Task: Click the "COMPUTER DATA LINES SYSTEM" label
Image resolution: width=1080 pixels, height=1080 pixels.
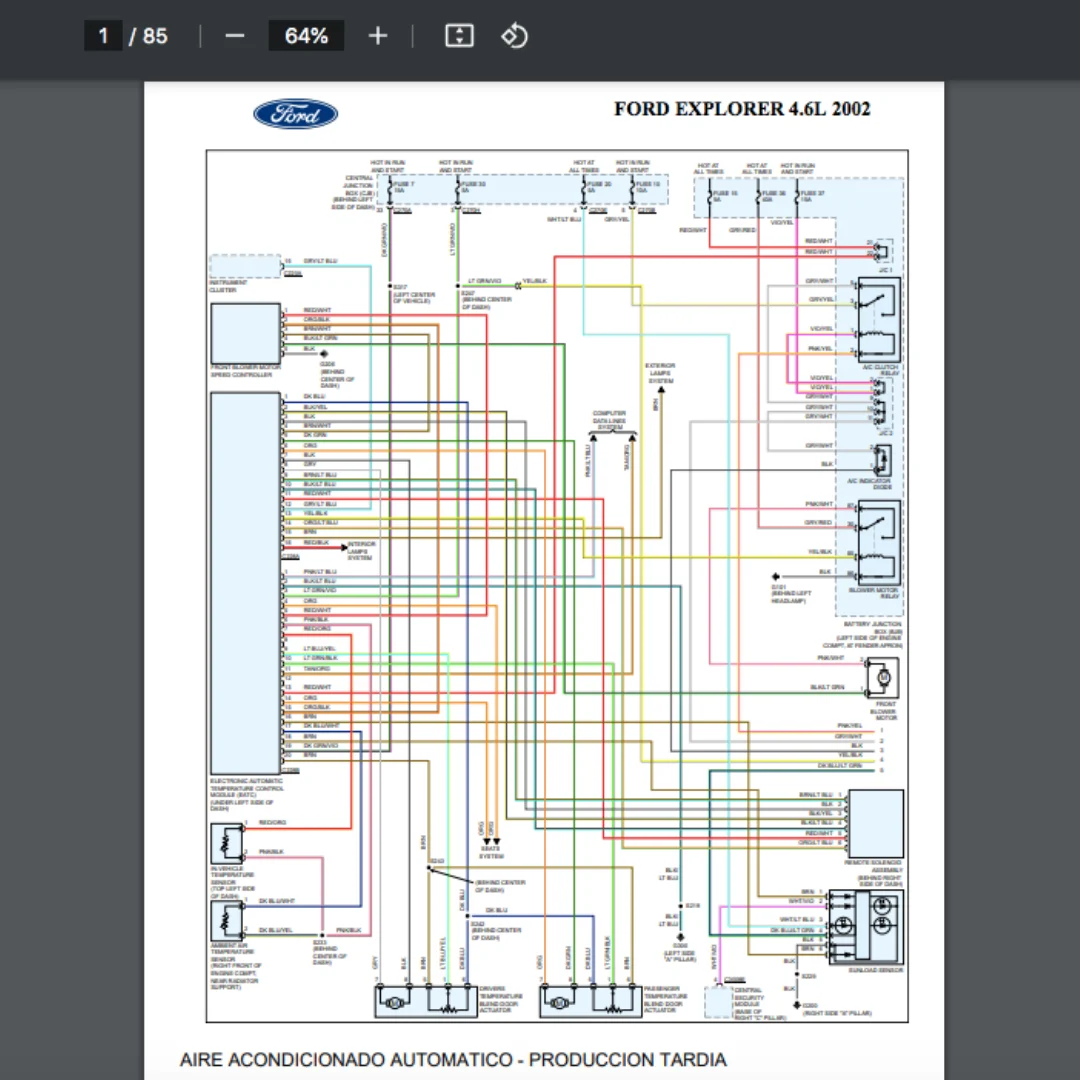Action: (x=610, y=421)
